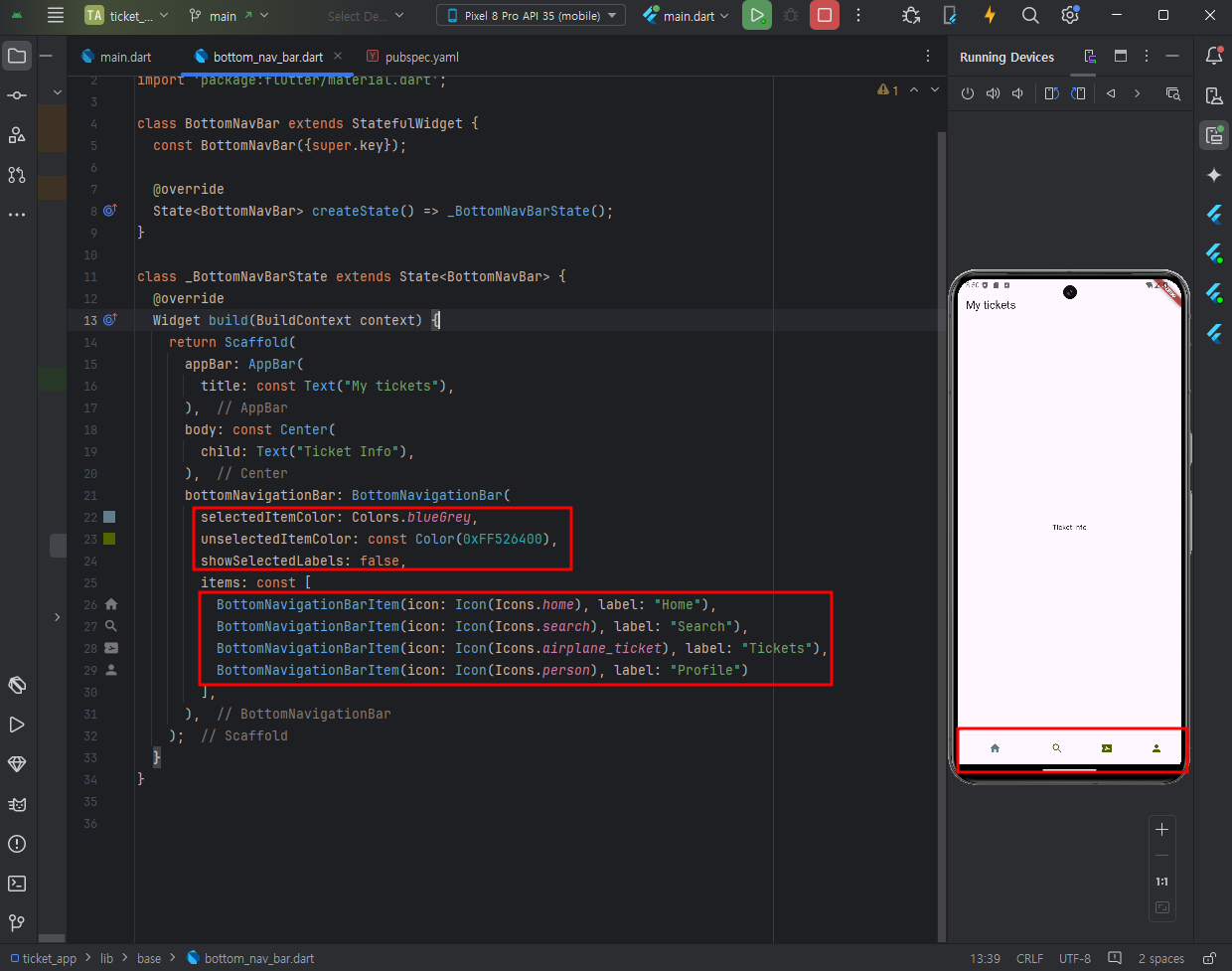Screen dimensions: 1232x971
Task: Click the emulator Volume Down button
Action: pos(1017,93)
